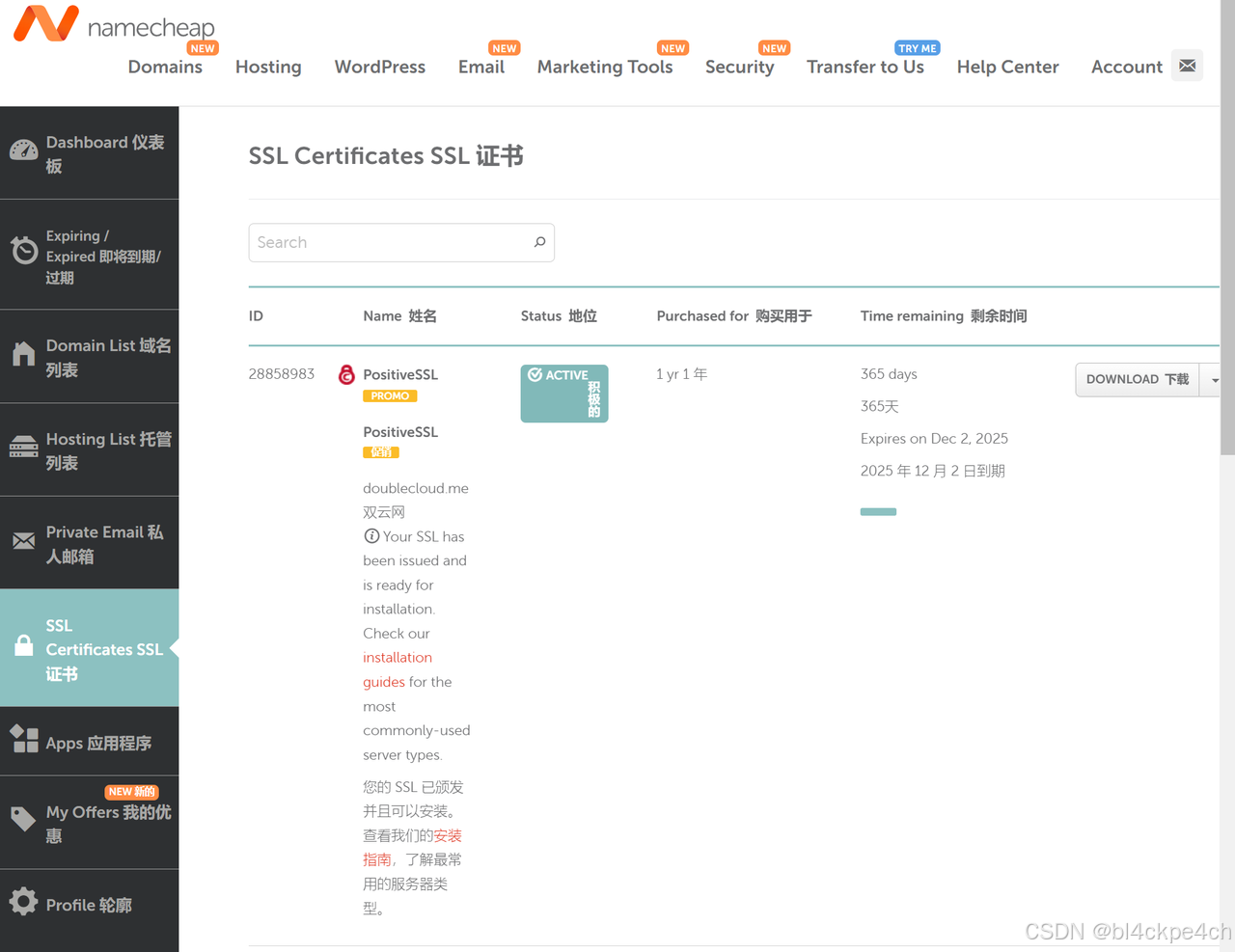Open the Domains menu

pos(165,67)
